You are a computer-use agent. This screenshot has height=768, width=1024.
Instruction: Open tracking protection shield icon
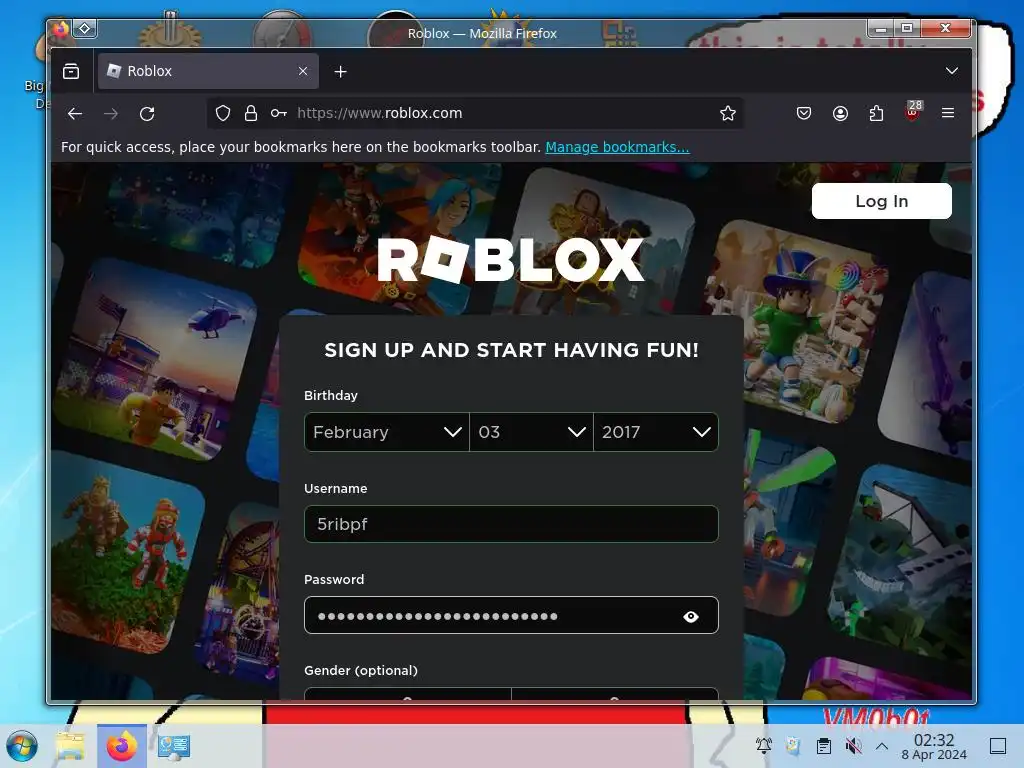223,113
